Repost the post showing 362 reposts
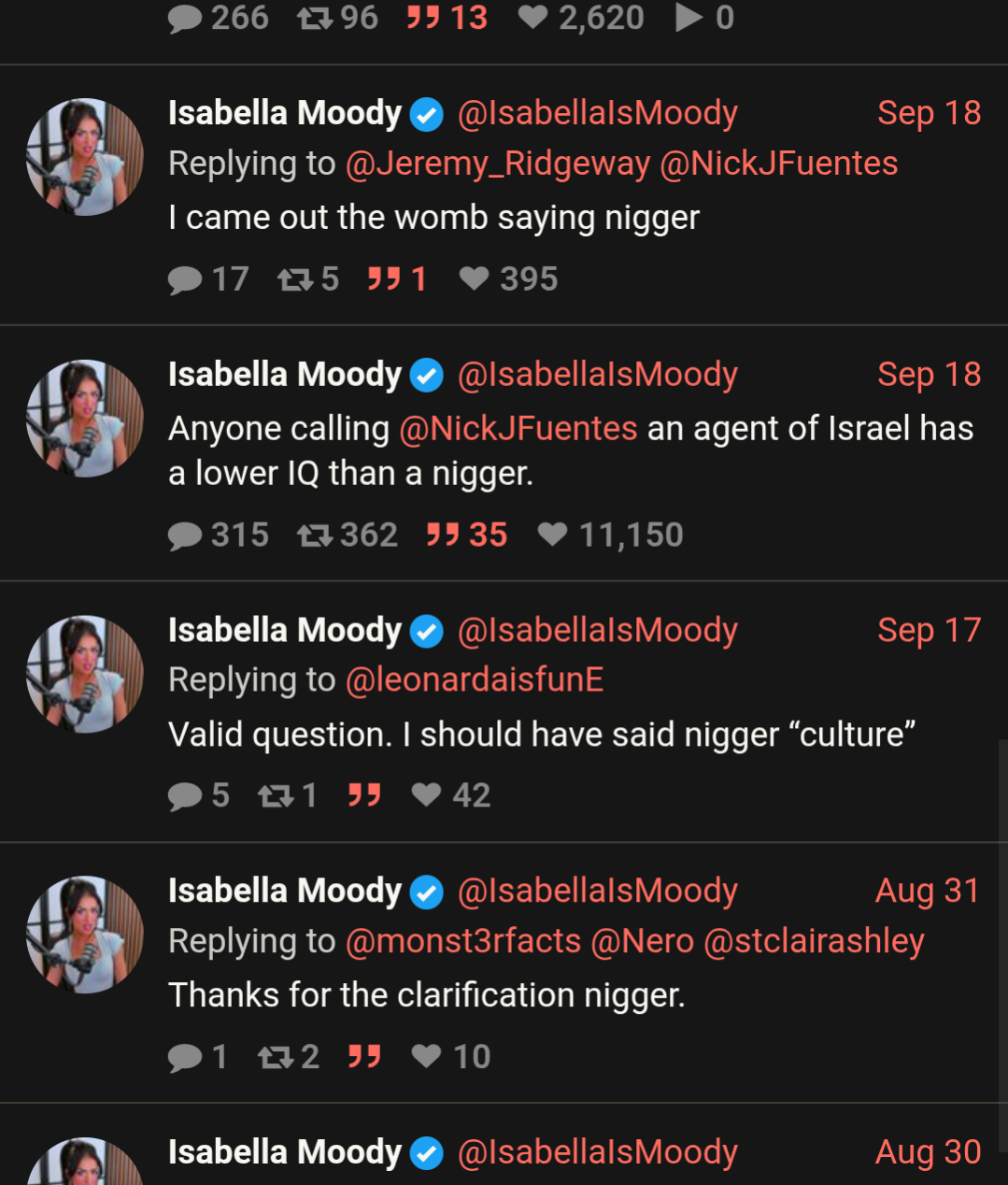Image resolution: width=1008 pixels, height=1185 pixels. click(314, 535)
